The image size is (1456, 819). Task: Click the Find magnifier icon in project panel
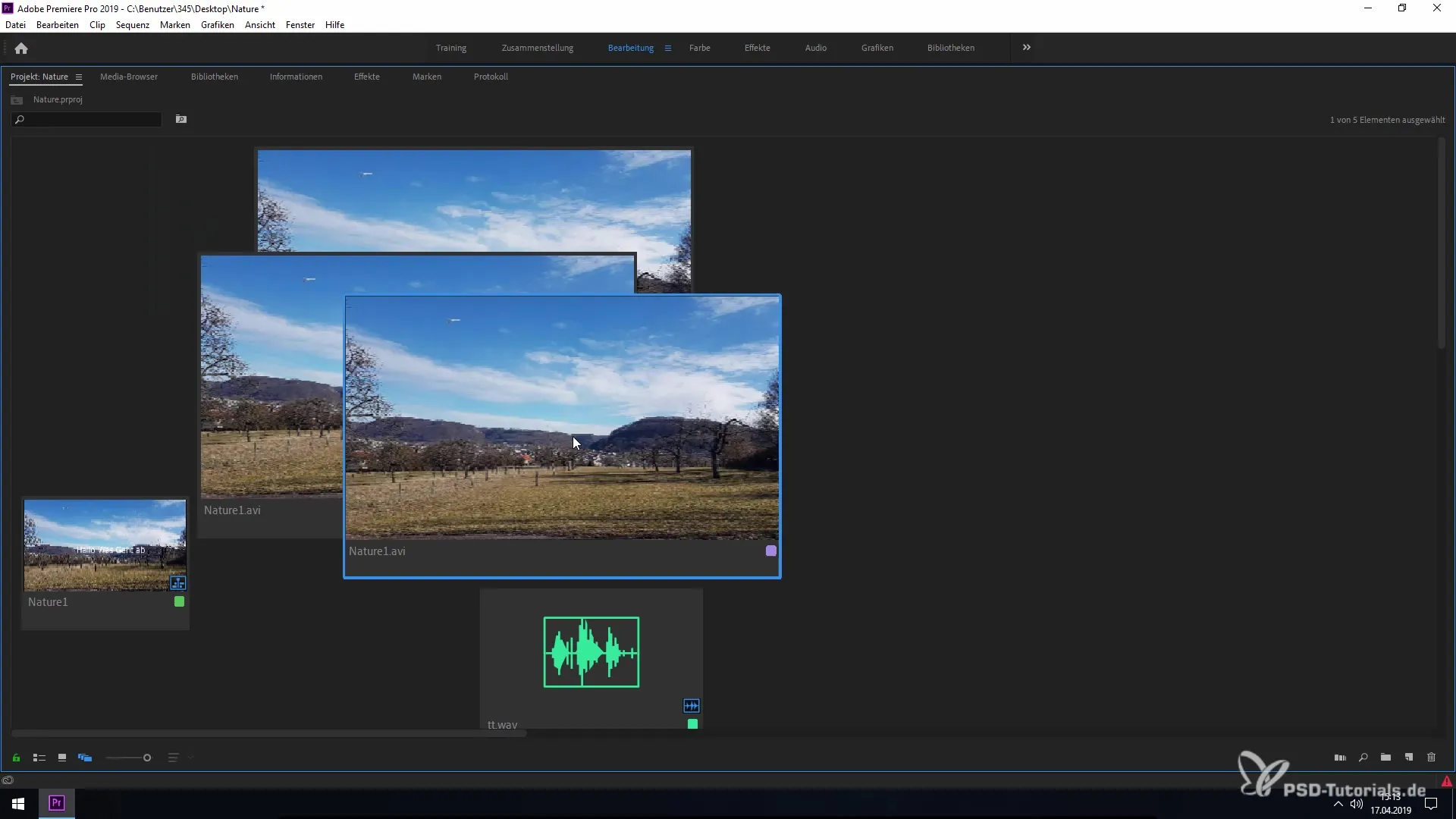[1363, 758]
